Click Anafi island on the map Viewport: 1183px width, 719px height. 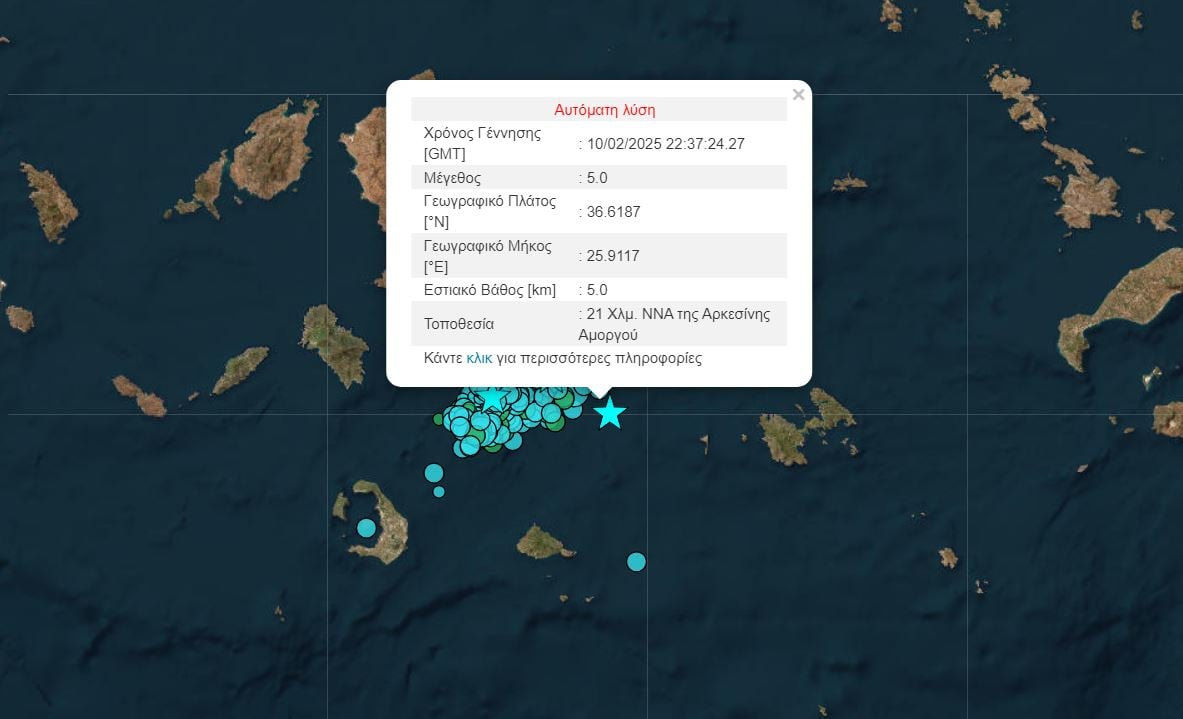coord(543,542)
